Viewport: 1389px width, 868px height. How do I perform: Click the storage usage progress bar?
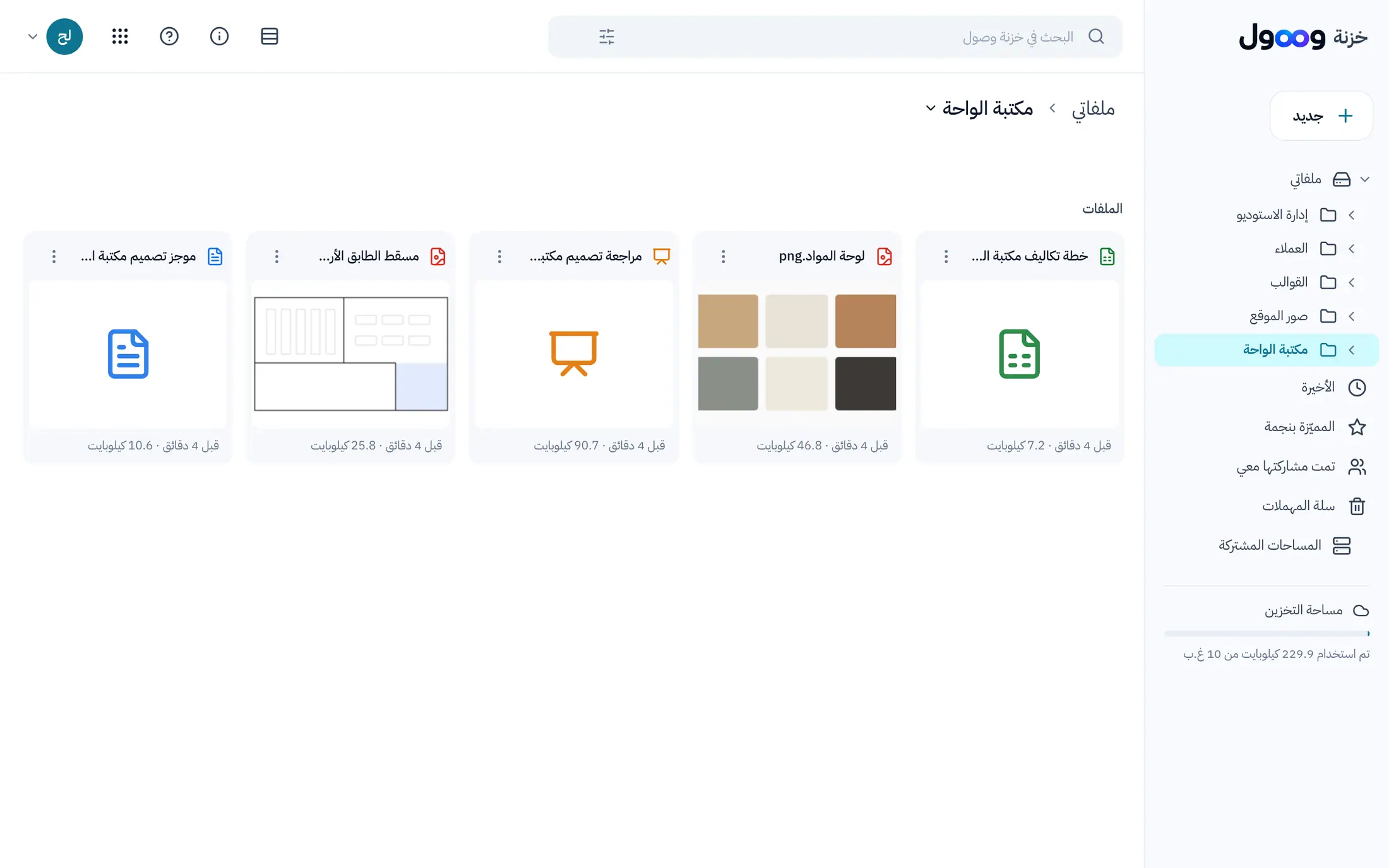[x=1267, y=633]
